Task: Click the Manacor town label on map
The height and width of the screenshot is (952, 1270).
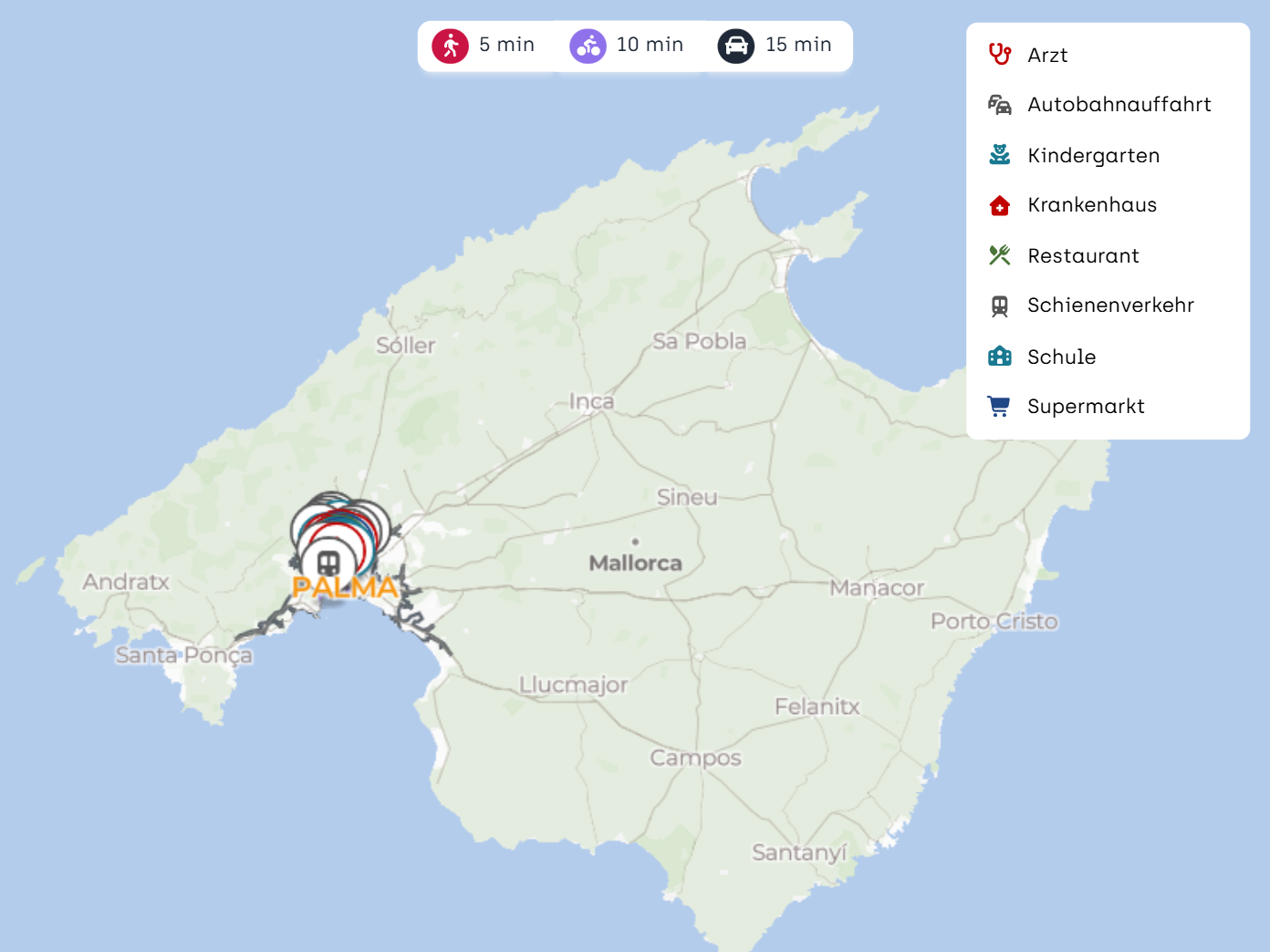Action: (x=877, y=588)
